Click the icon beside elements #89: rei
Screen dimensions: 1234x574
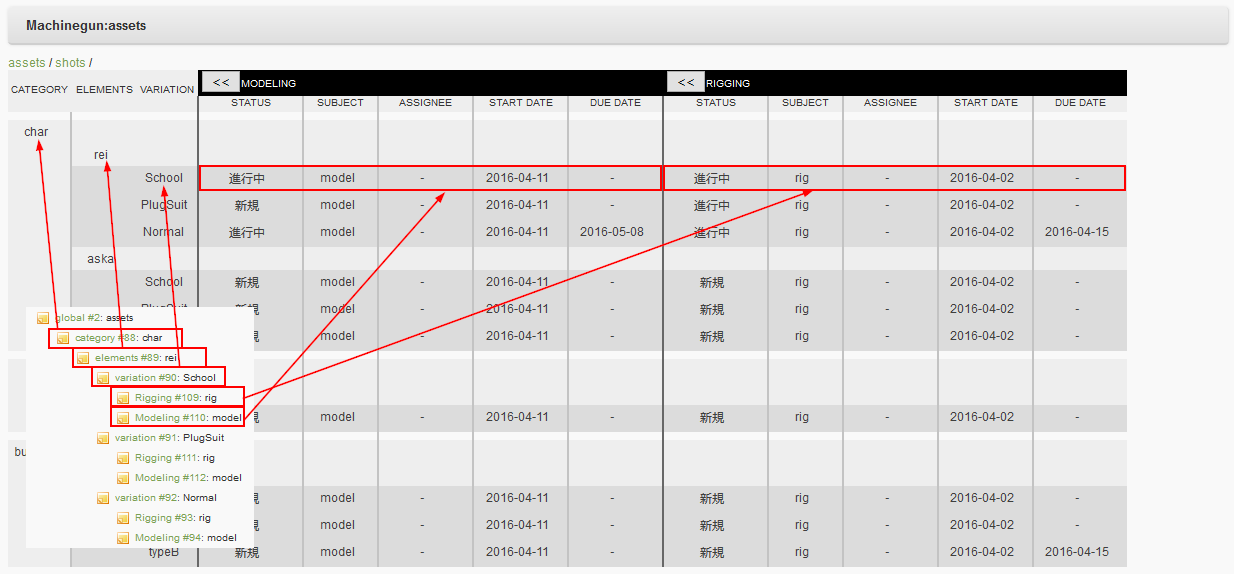pyautogui.click(x=83, y=358)
